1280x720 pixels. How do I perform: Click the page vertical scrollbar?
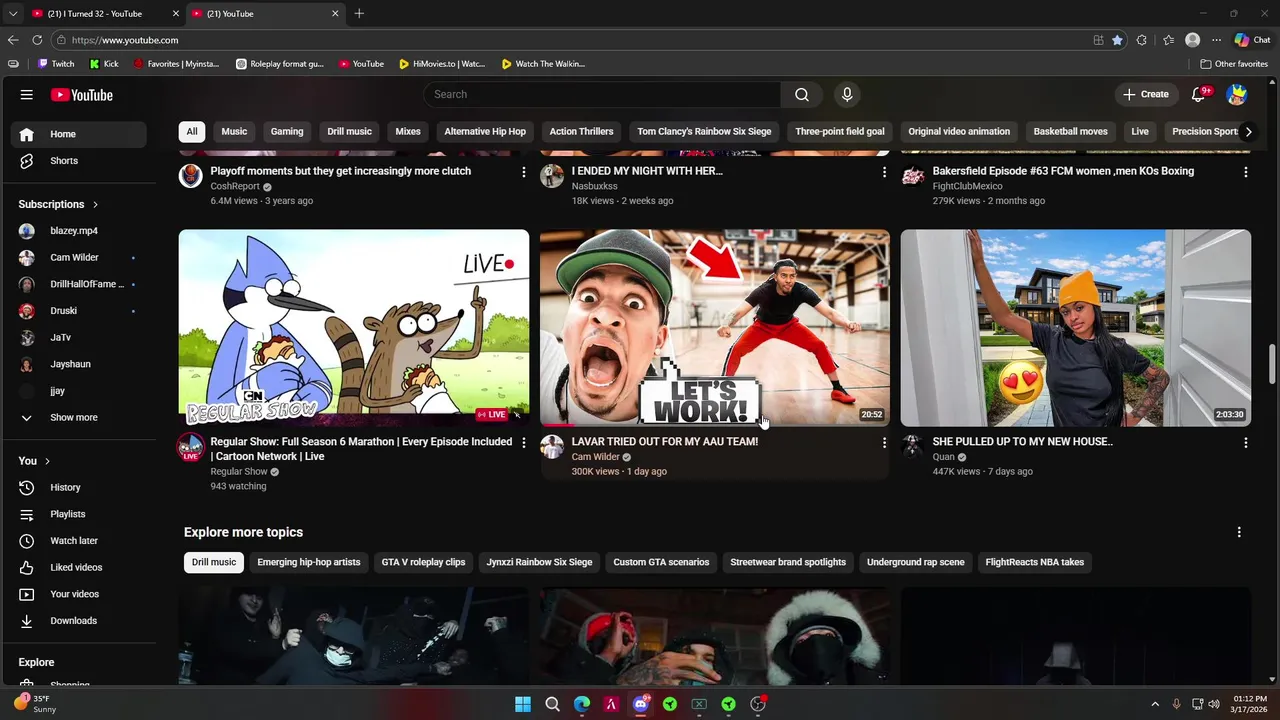pos(1273,364)
